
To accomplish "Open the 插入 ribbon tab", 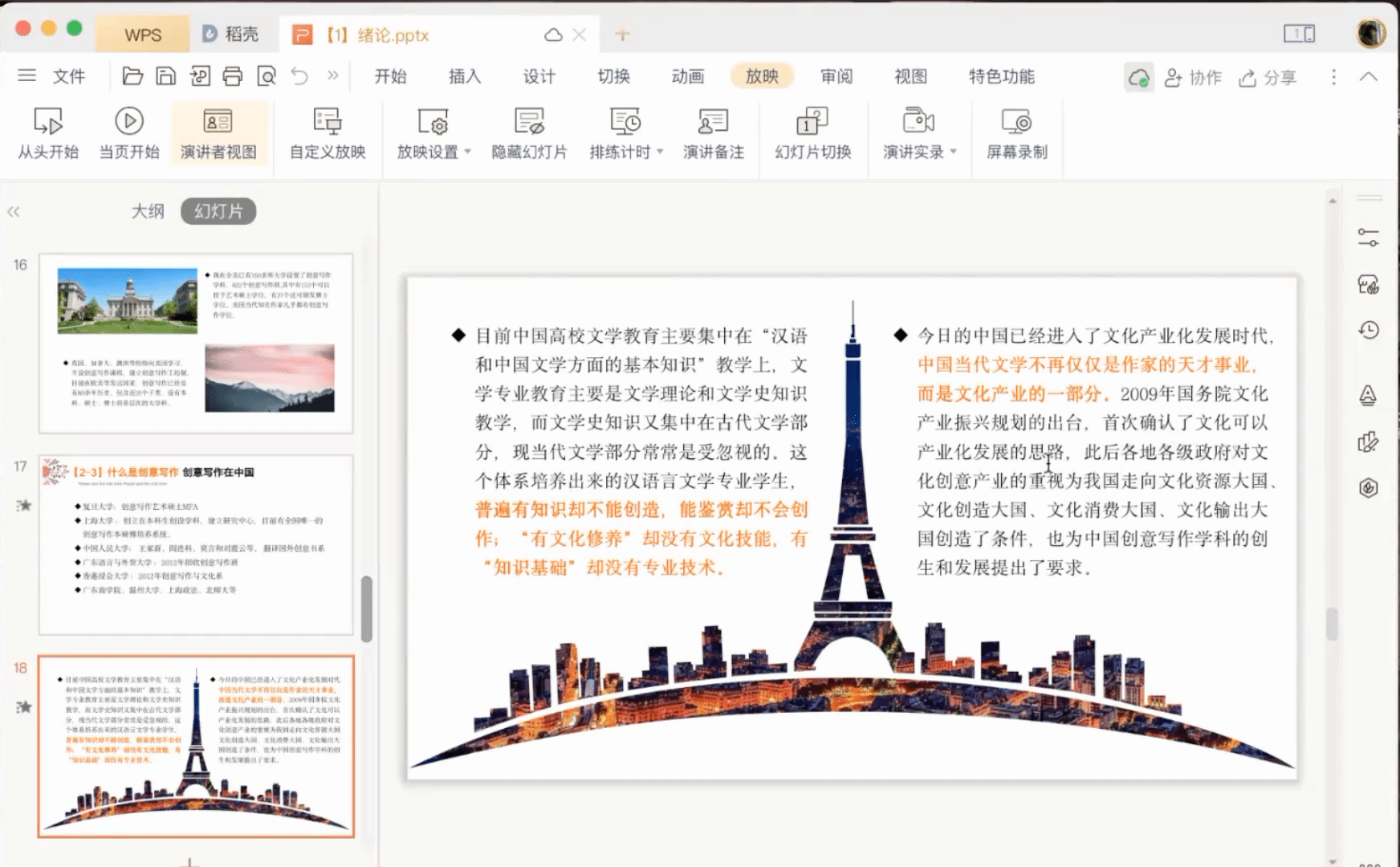I will tap(464, 76).
